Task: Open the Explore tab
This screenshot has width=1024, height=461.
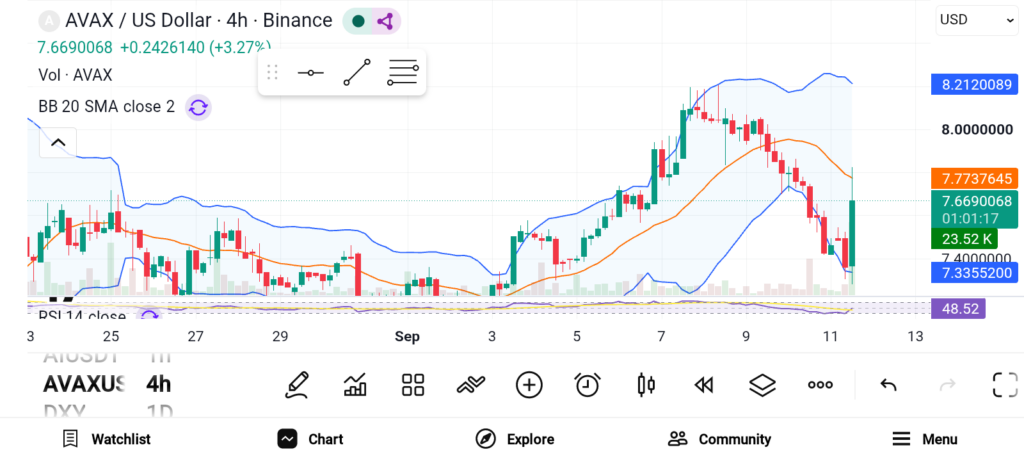Action: pos(515,439)
